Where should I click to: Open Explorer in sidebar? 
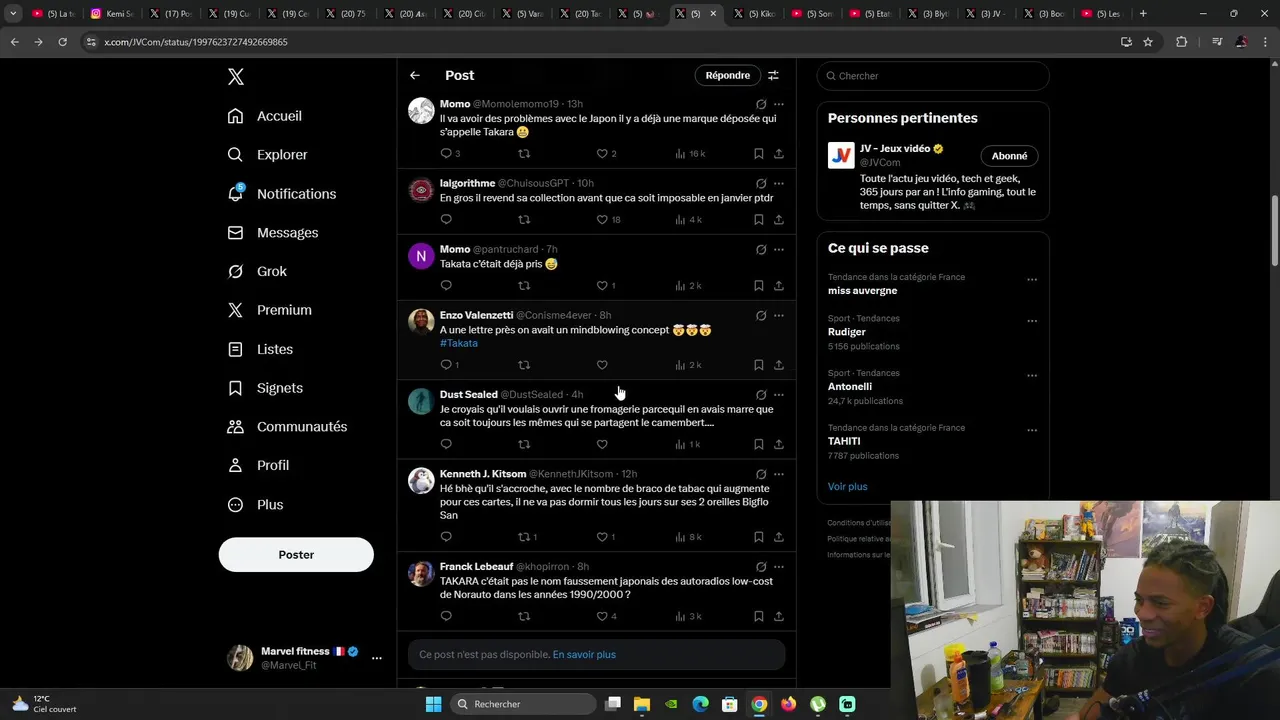click(x=268, y=155)
